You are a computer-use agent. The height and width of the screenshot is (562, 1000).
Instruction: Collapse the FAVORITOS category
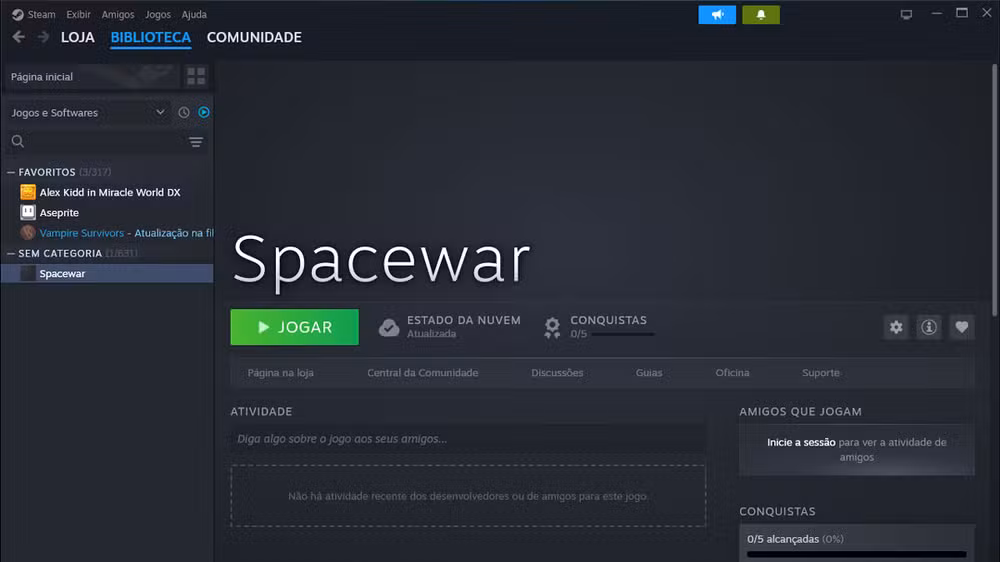tap(11, 172)
